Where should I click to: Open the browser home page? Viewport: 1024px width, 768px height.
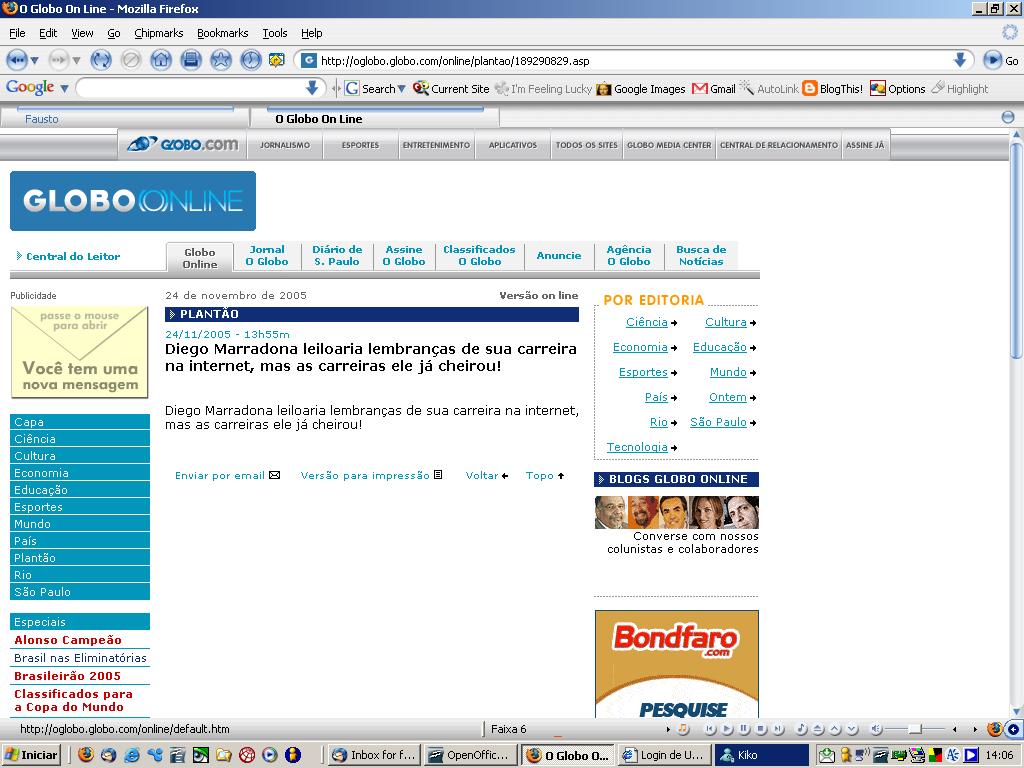pos(161,61)
